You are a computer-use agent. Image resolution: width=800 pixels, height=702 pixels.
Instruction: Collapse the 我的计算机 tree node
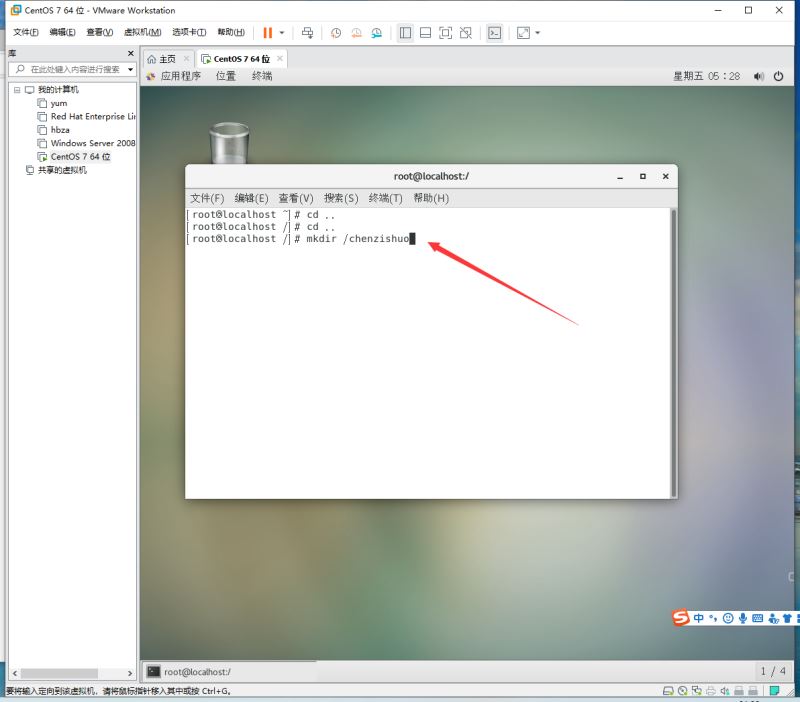click(x=17, y=90)
